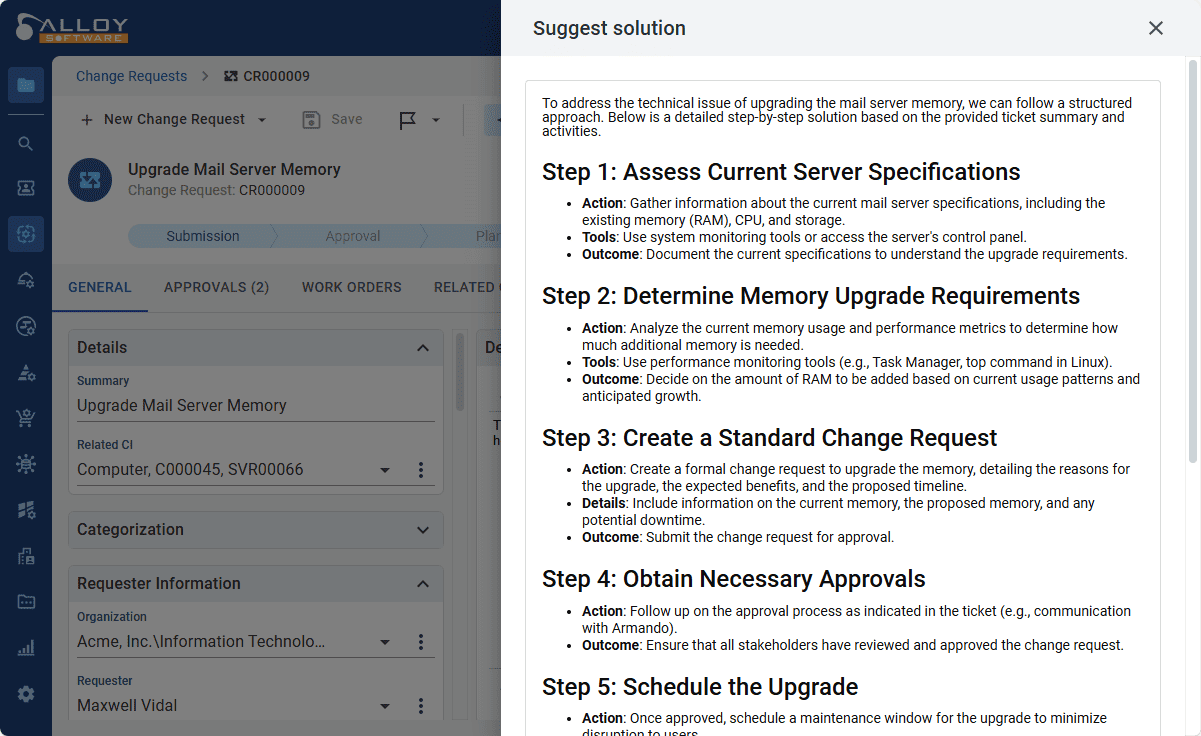1201x736 pixels.
Task: Click the CR000009 breadcrumb icon
Action: [x=231, y=76]
